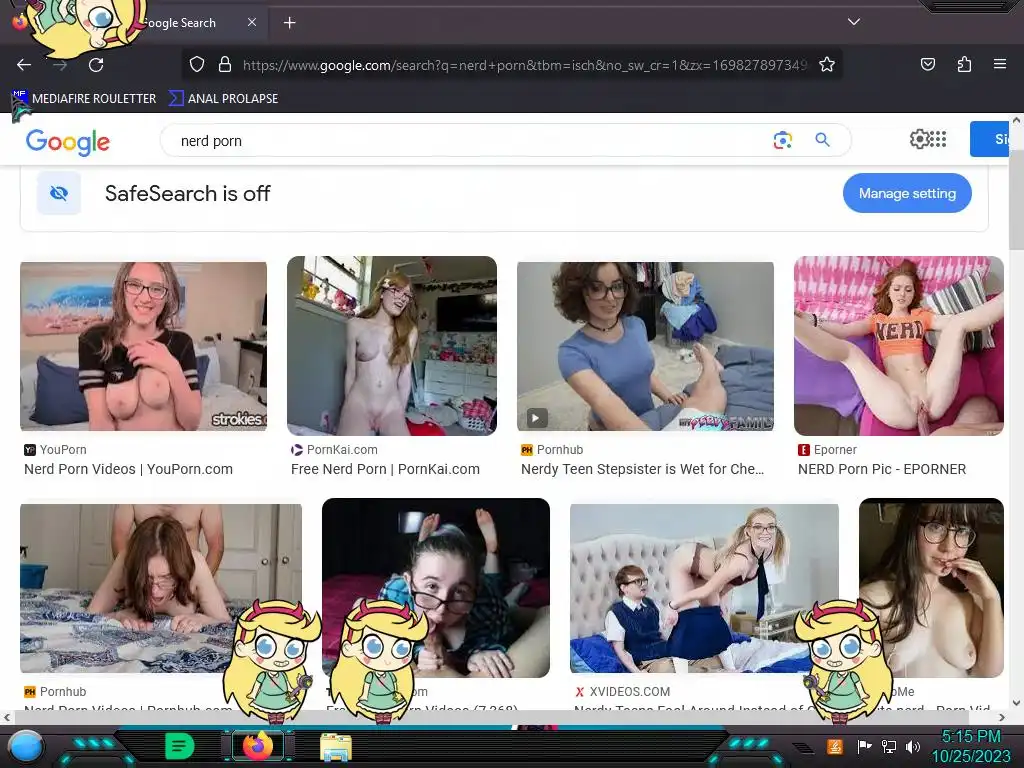
Task: Click the address bar URL field
Action: tap(524, 65)
